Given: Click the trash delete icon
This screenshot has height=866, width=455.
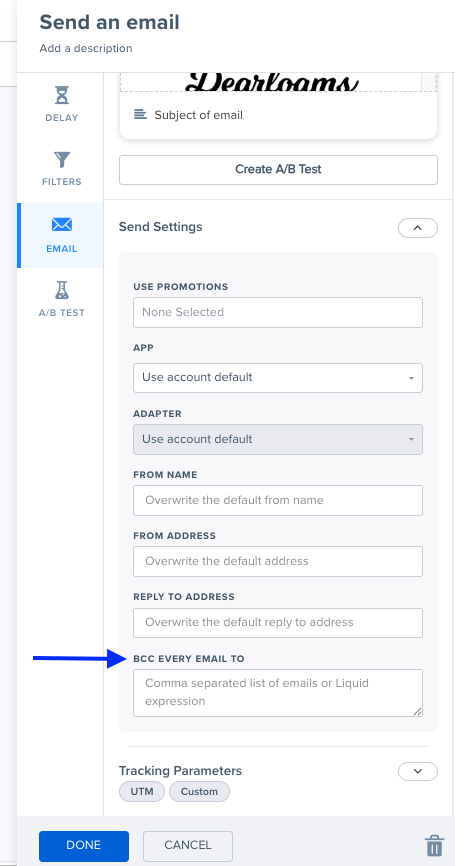Looking at the screenshot, I should click(x=434, y=846).
